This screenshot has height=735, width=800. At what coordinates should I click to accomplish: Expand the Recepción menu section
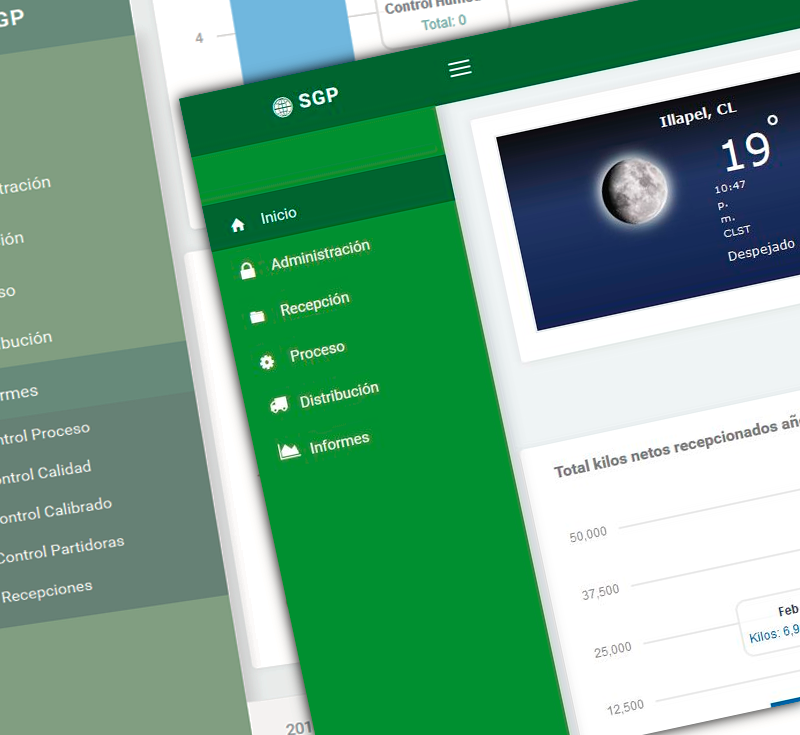tap(315, 303)
